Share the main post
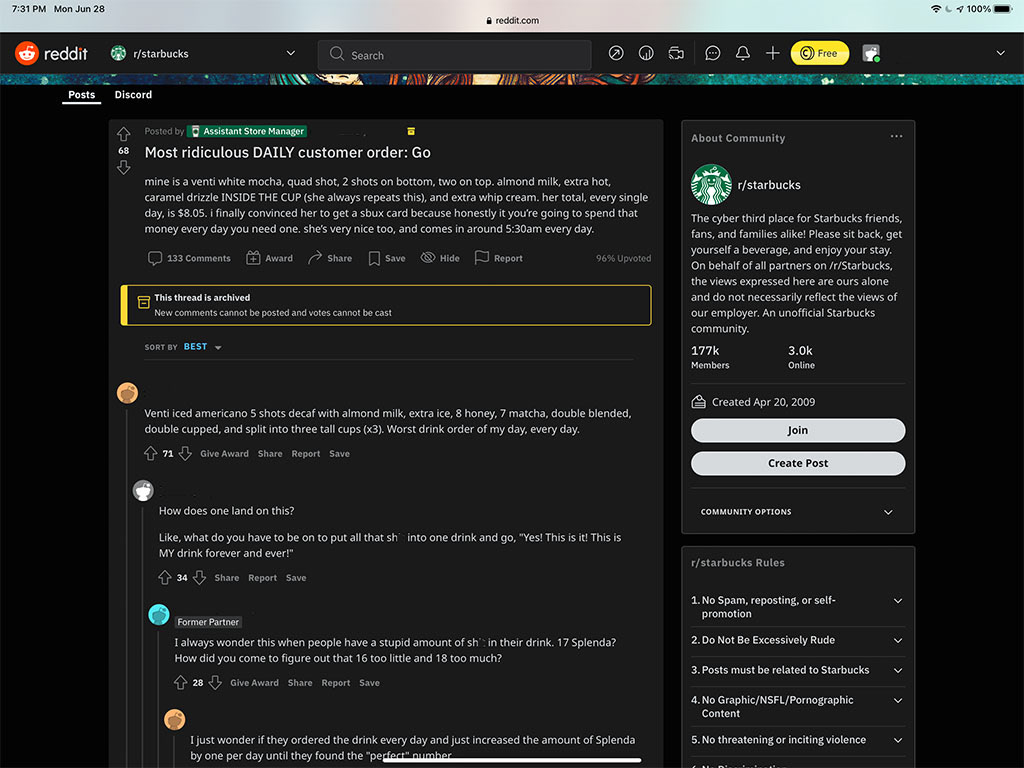This screenshot has width=1024, height=768. click(x=330, y=258)
